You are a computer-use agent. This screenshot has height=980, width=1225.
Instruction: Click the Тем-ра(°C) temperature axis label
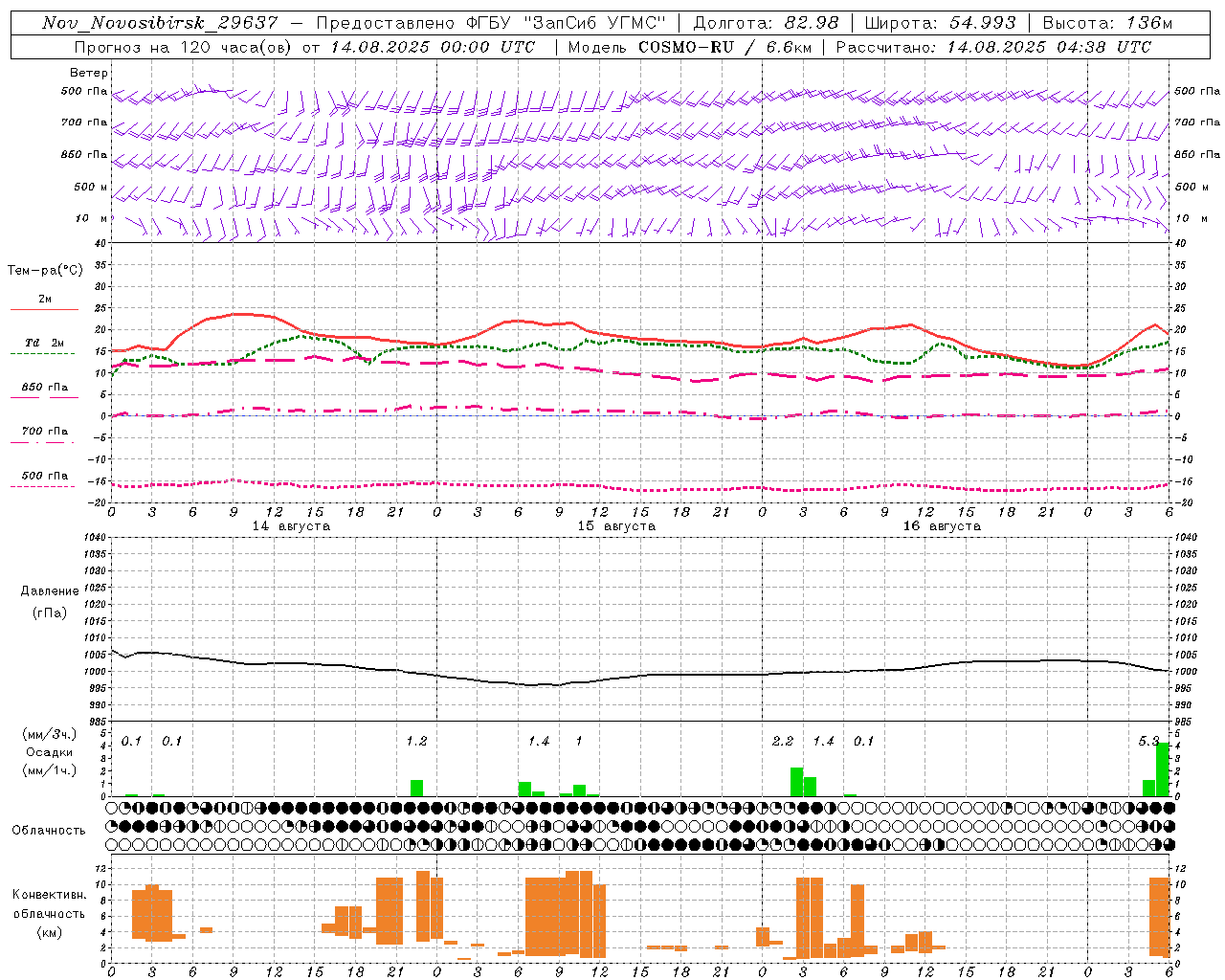click(x=45, y=271)
